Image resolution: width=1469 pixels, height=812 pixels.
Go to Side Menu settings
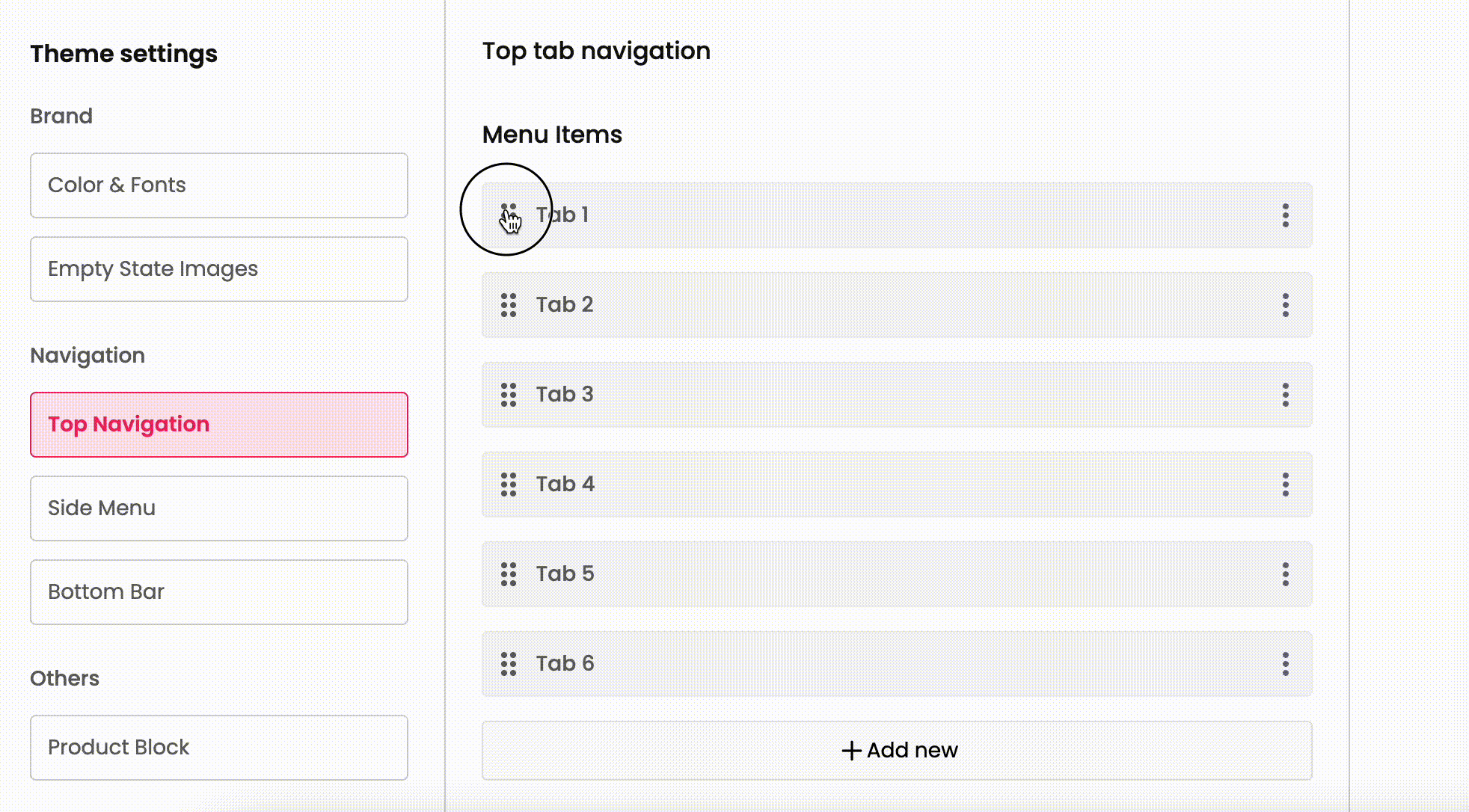(x=218, y=508)
